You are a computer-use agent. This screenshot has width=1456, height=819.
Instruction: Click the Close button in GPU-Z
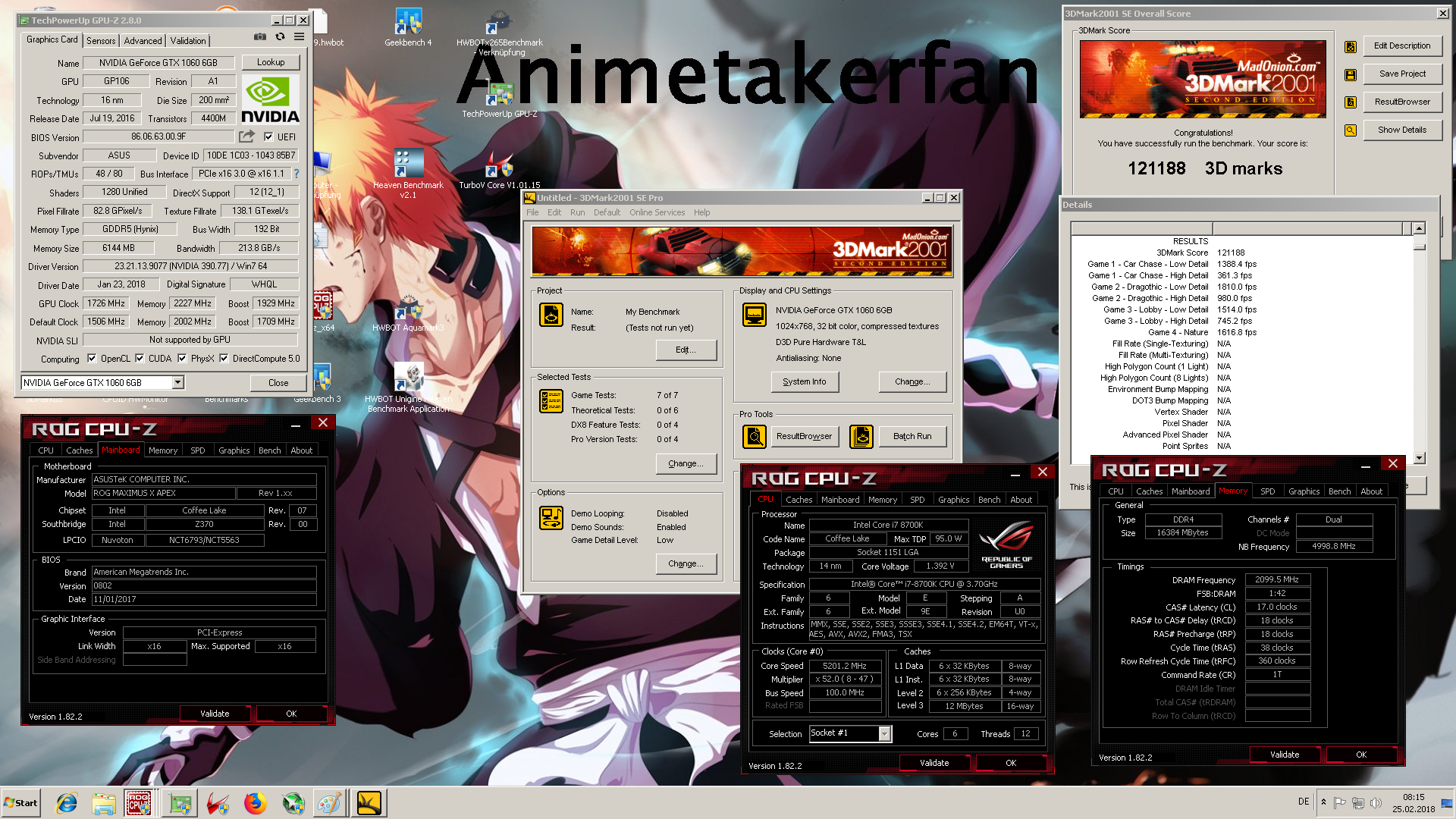(x=278, y=383)
